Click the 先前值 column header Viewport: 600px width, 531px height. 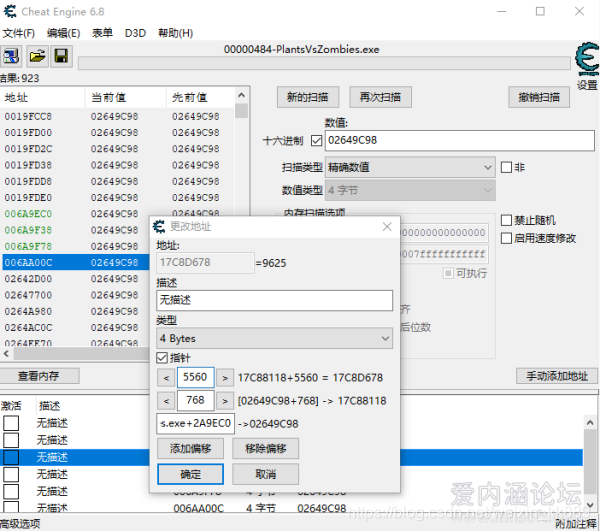click(201, 98)
